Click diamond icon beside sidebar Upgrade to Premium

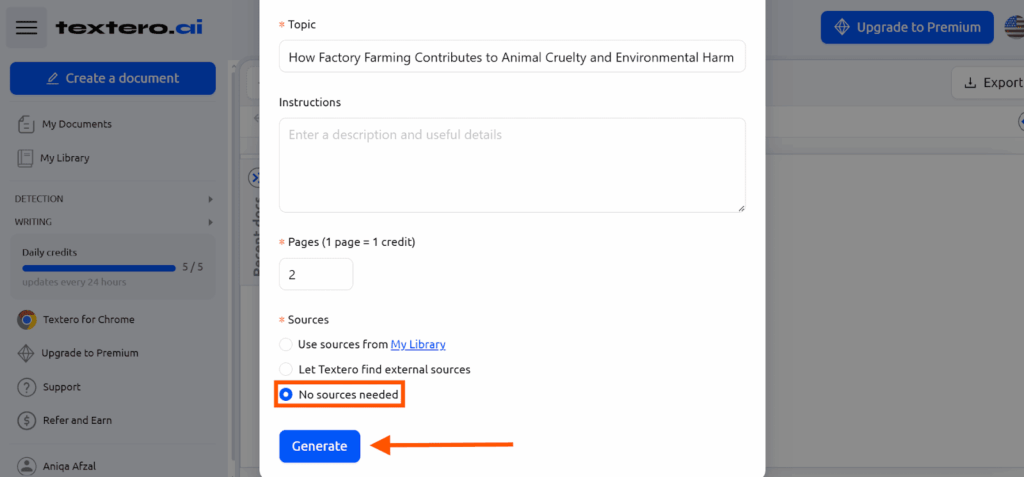pyautogui.click(x=26, y=353)
